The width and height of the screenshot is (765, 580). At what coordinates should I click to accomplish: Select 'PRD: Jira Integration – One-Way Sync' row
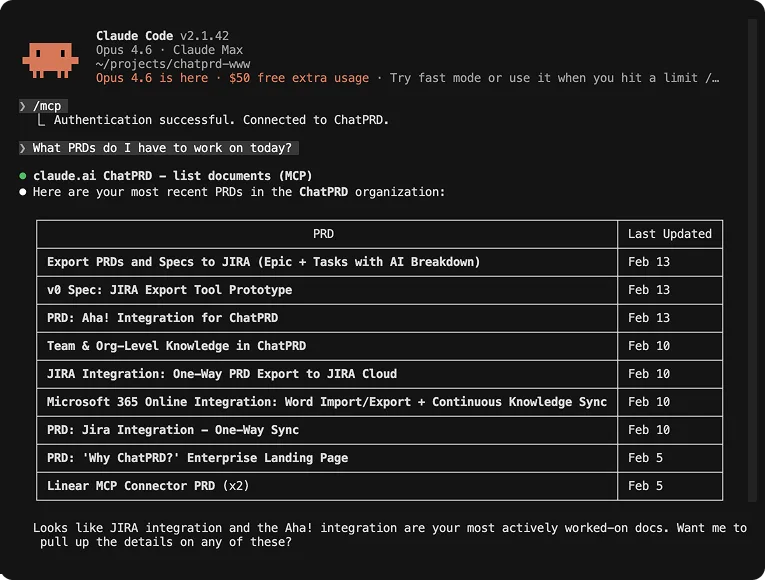[172, 430]
